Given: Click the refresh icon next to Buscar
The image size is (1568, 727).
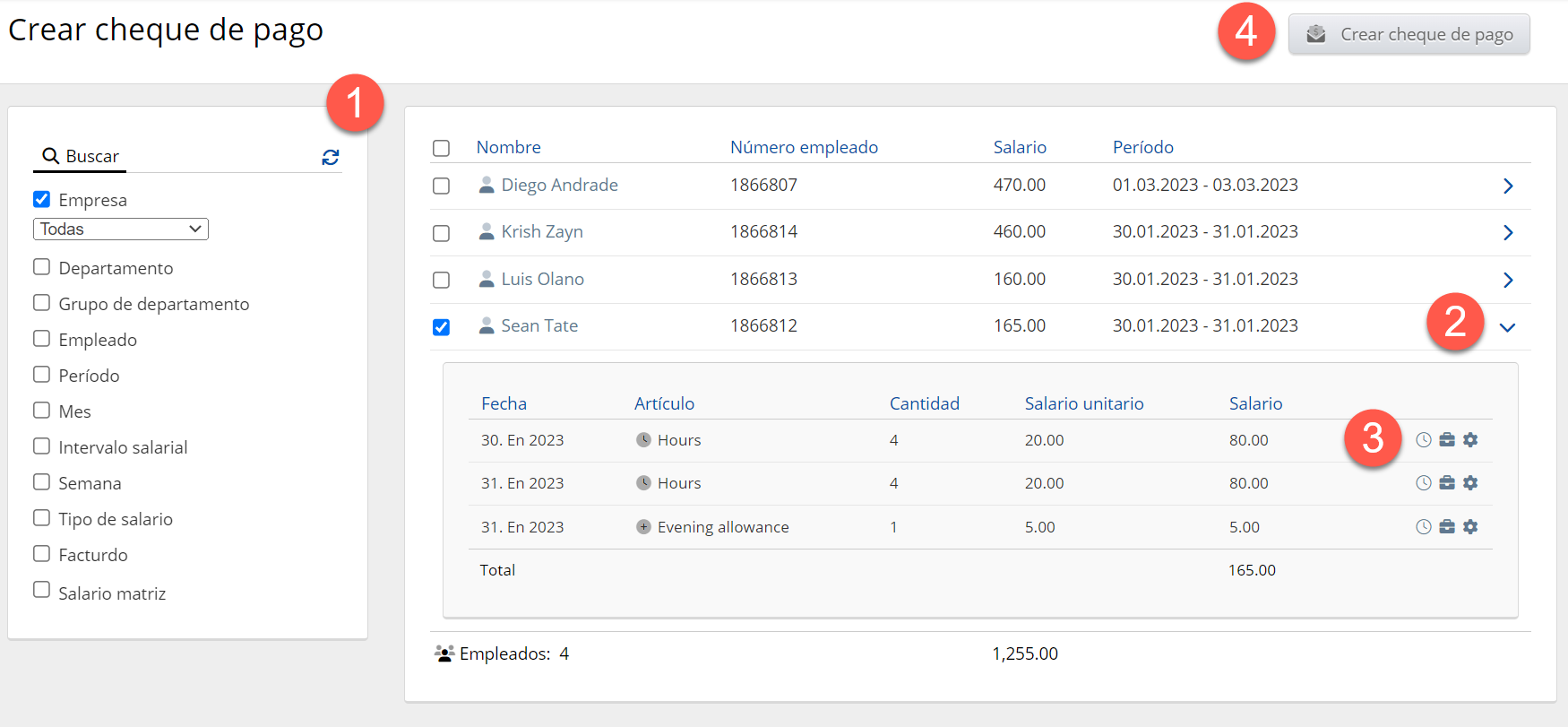Looking at the screenshot, I should point(331,158).
